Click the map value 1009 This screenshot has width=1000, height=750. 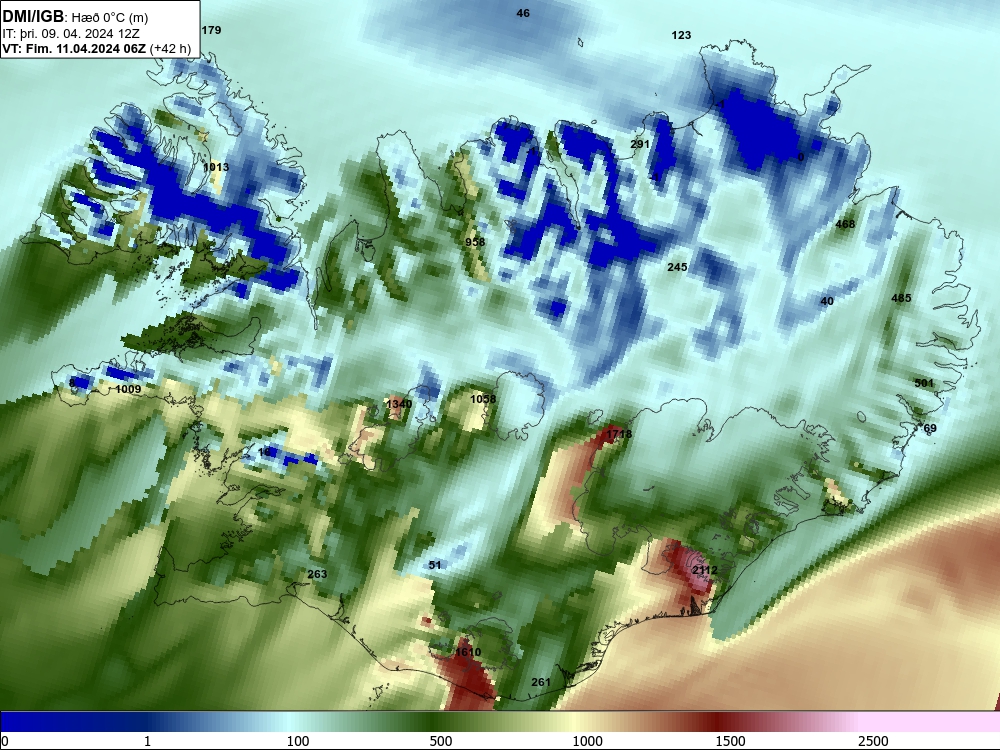tap(128, 389)
